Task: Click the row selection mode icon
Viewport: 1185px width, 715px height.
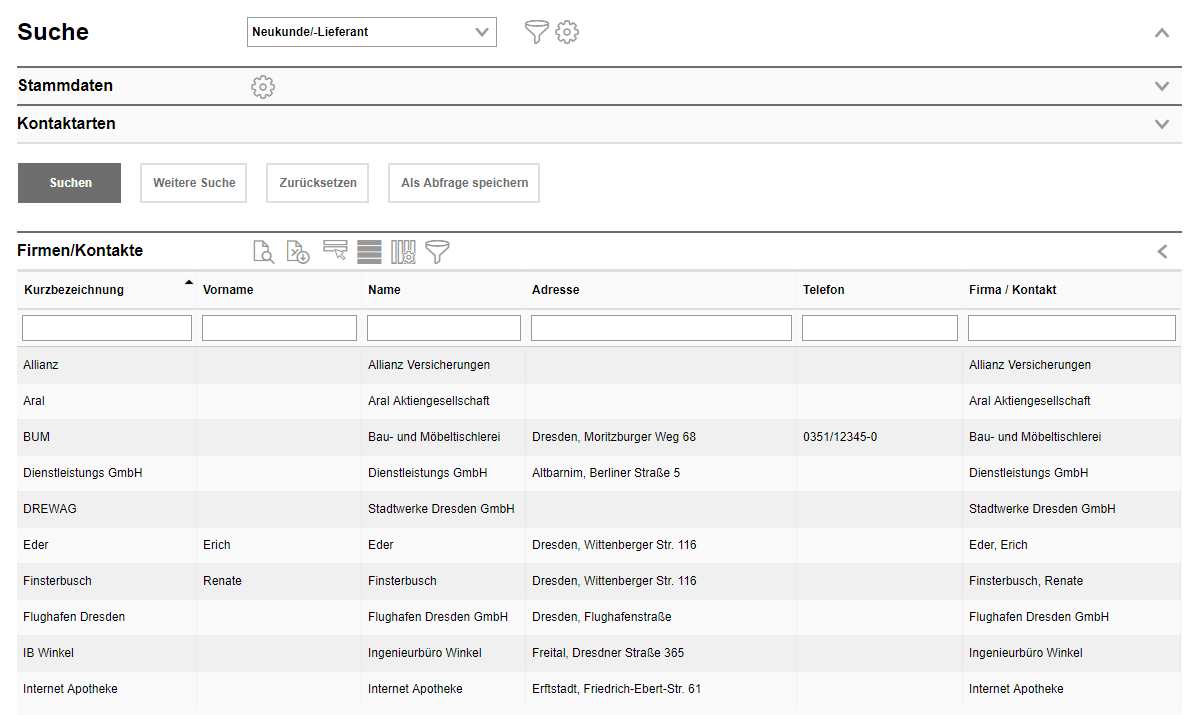Action: coord(335,251)
